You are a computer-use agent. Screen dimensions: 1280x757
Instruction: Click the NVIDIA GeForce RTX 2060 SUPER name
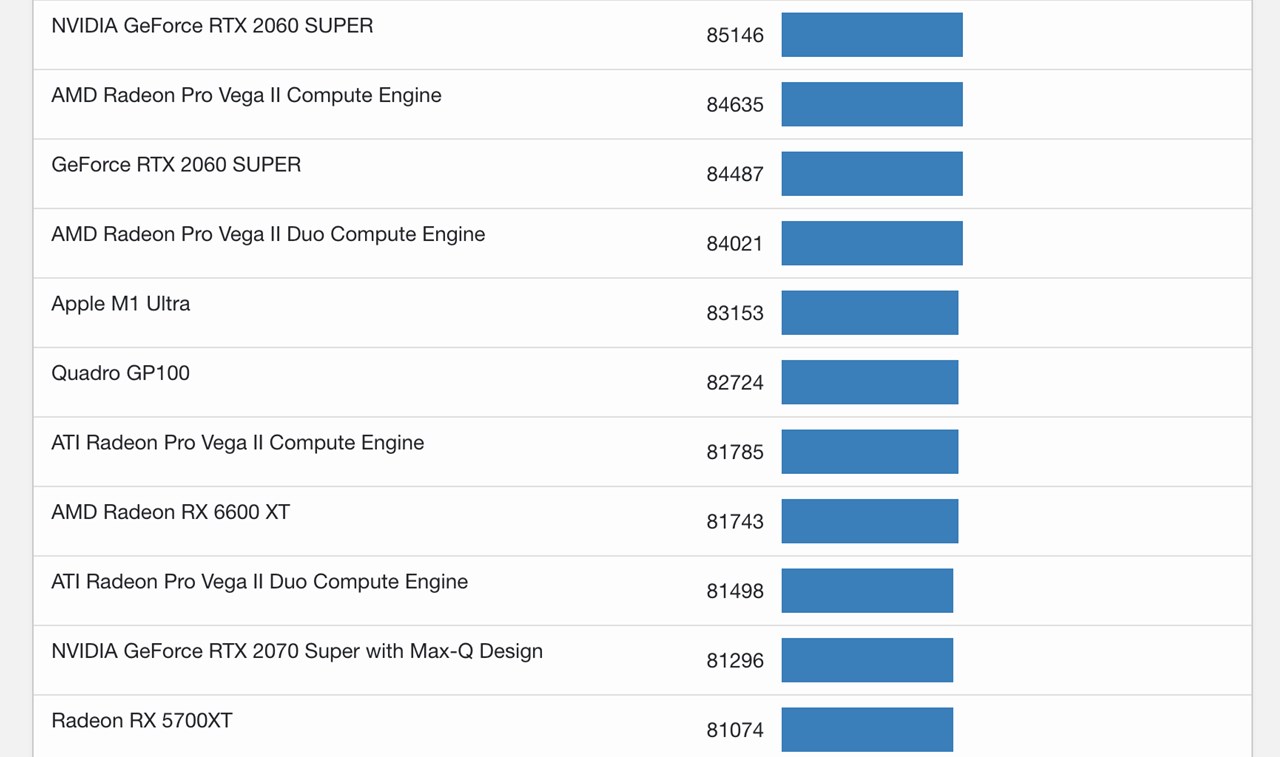click(x=212, y=26)
